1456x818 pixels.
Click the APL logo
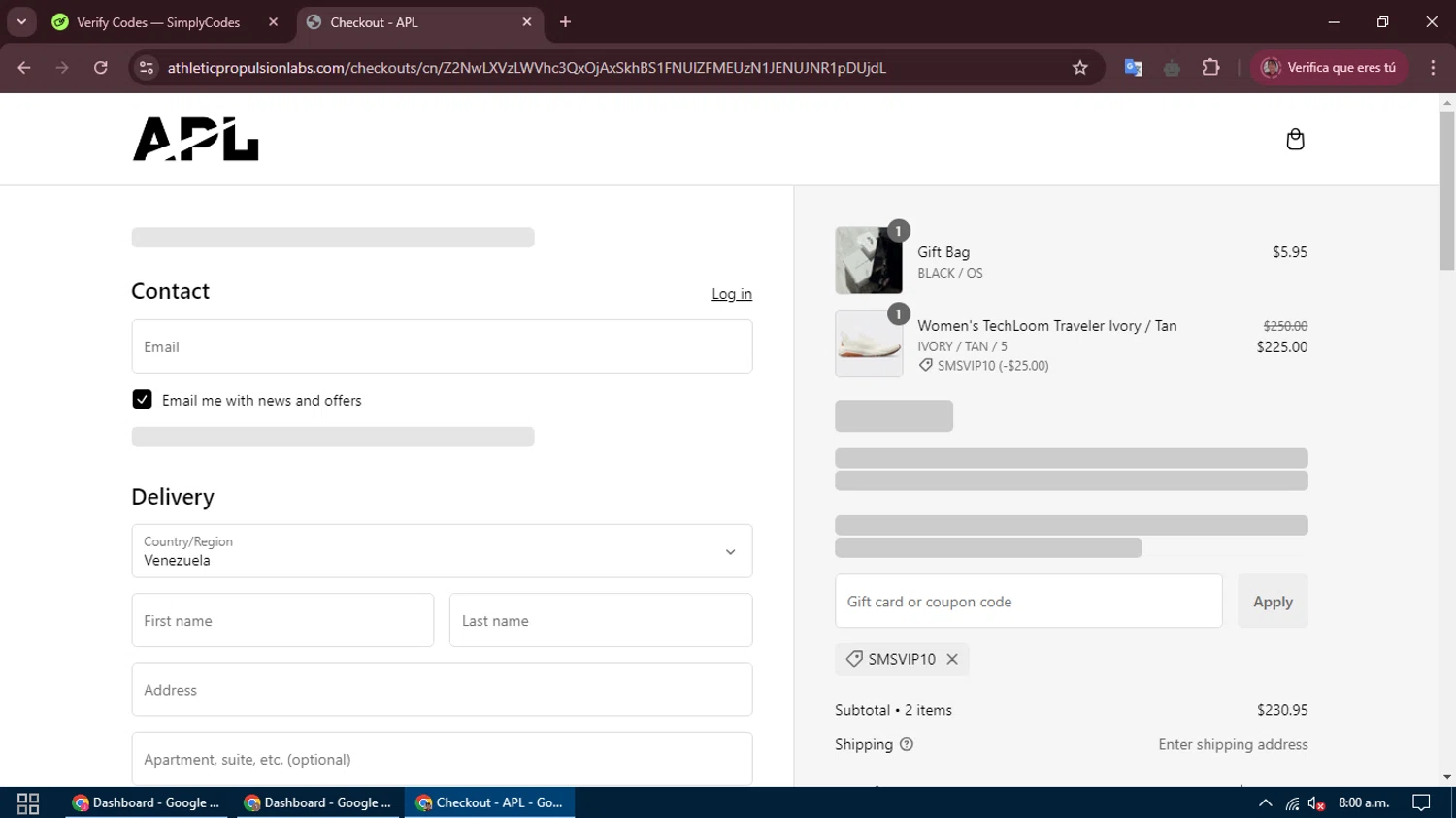[x=196, y=139]
